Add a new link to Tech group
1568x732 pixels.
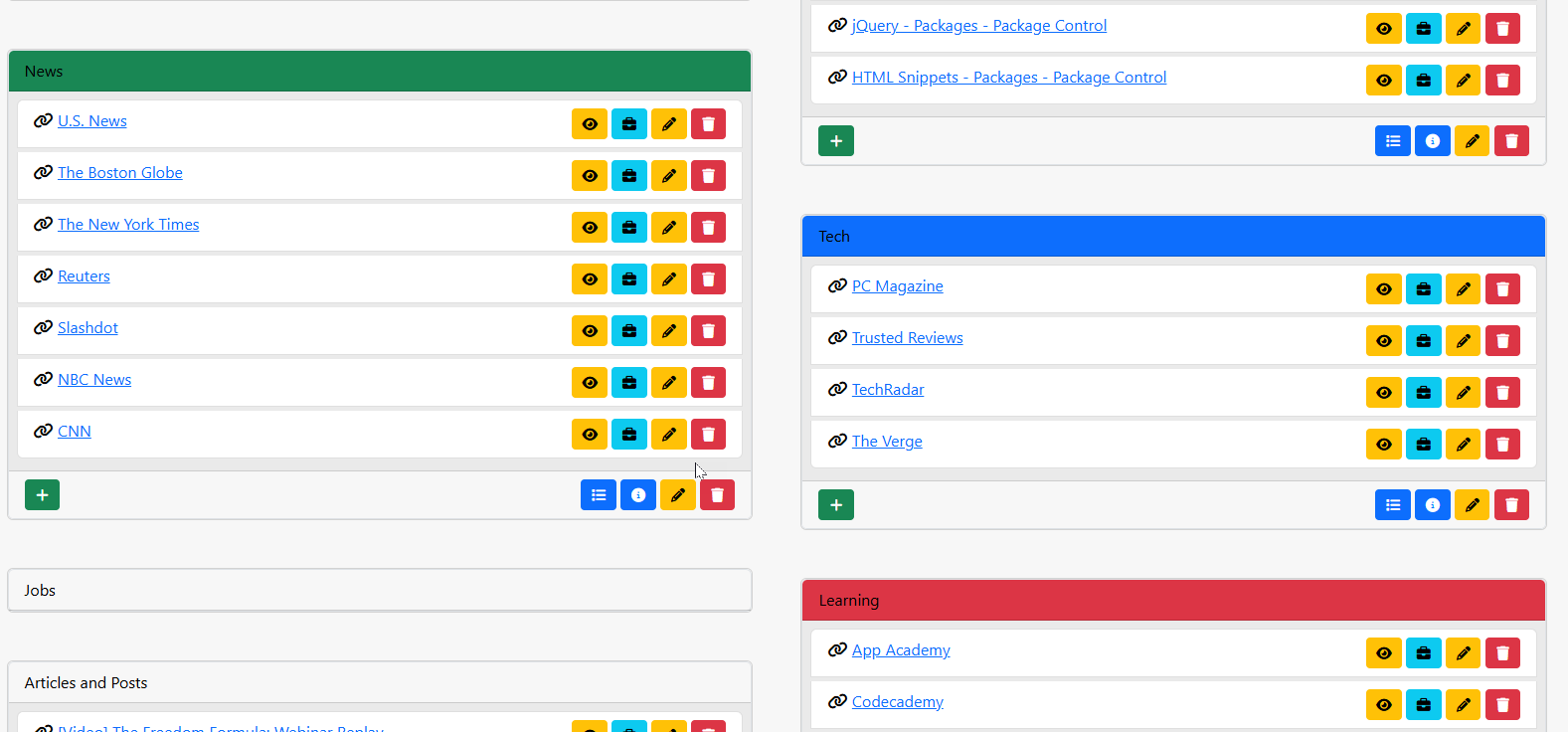click(836, 505)
